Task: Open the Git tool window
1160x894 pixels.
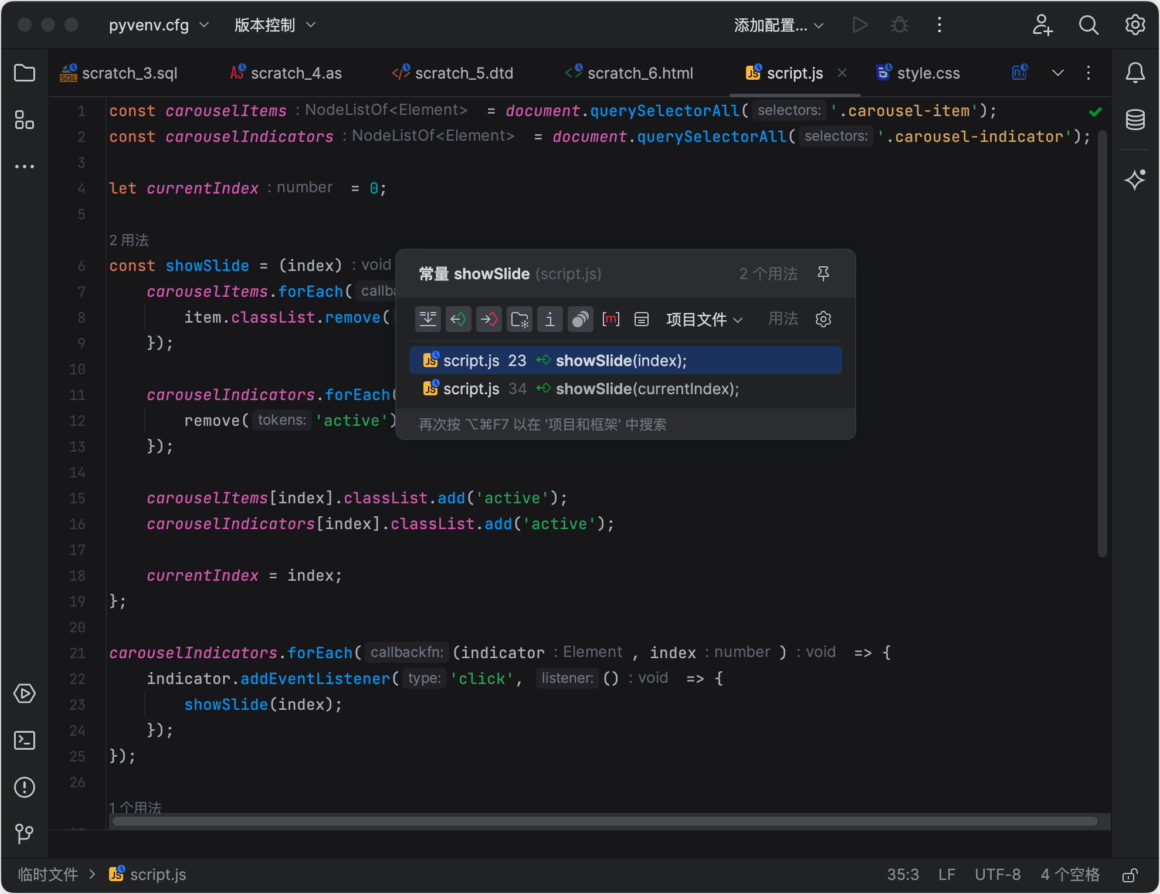Action: point(24,834)
